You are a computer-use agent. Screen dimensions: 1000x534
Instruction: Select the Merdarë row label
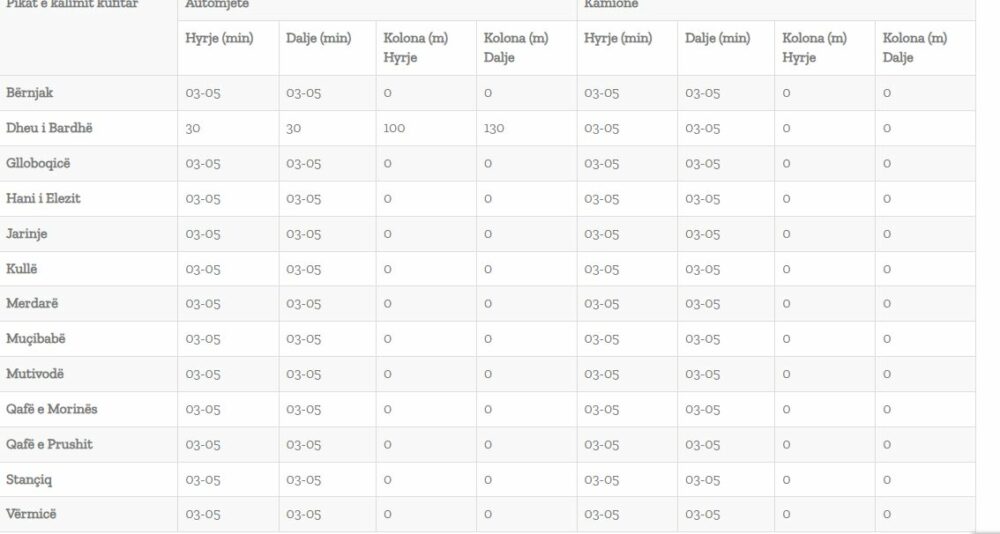pyautogui.click(x=32, y=303)
